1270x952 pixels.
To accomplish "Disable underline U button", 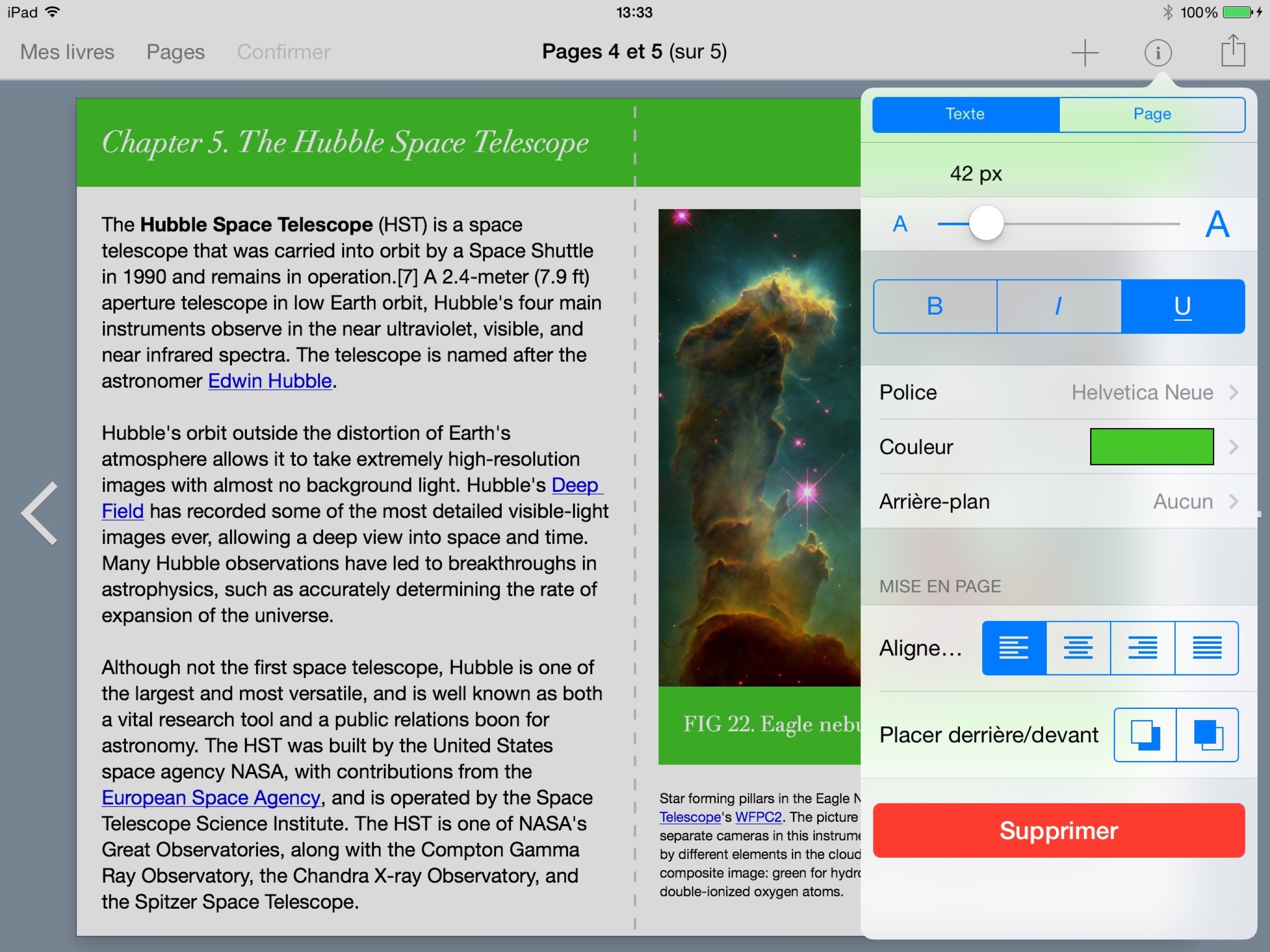I will click(x=1182, y=306).
